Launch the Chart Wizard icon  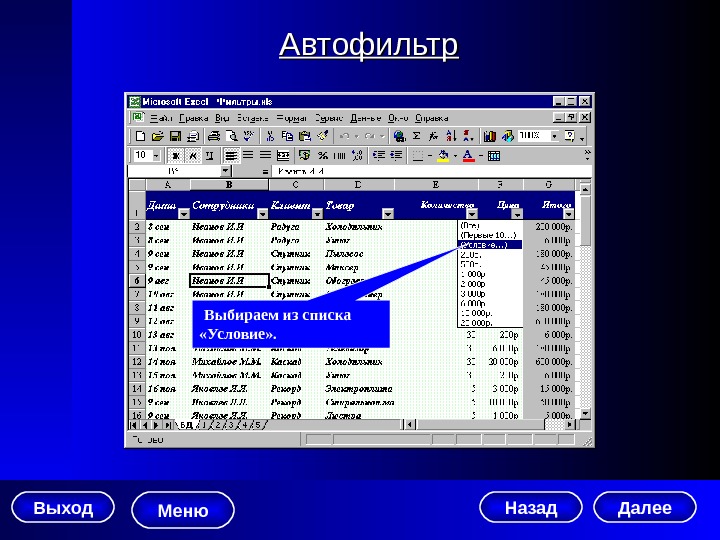(x=489, y=136)
